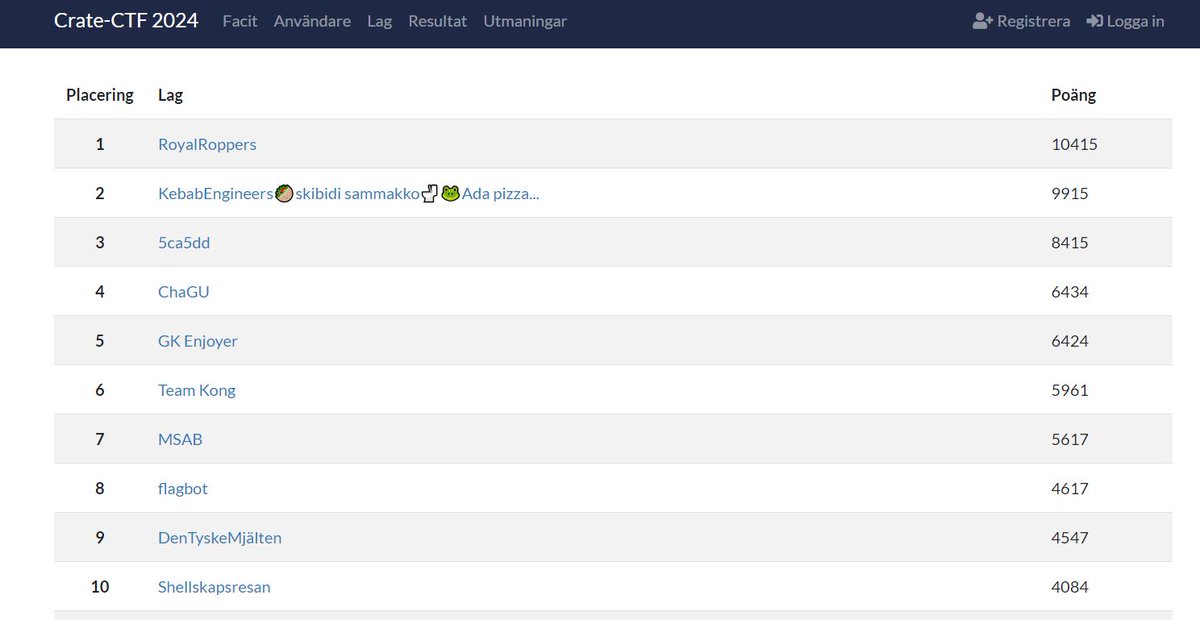View the 5ca5dd team
The height and width of the screenshot is (620, 1200).
coord(184,242)
